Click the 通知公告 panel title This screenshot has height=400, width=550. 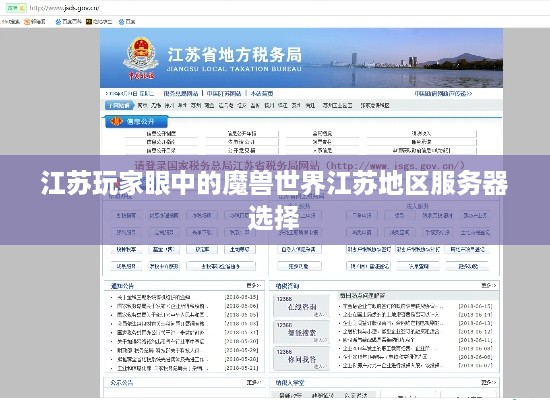pos(122,286)
